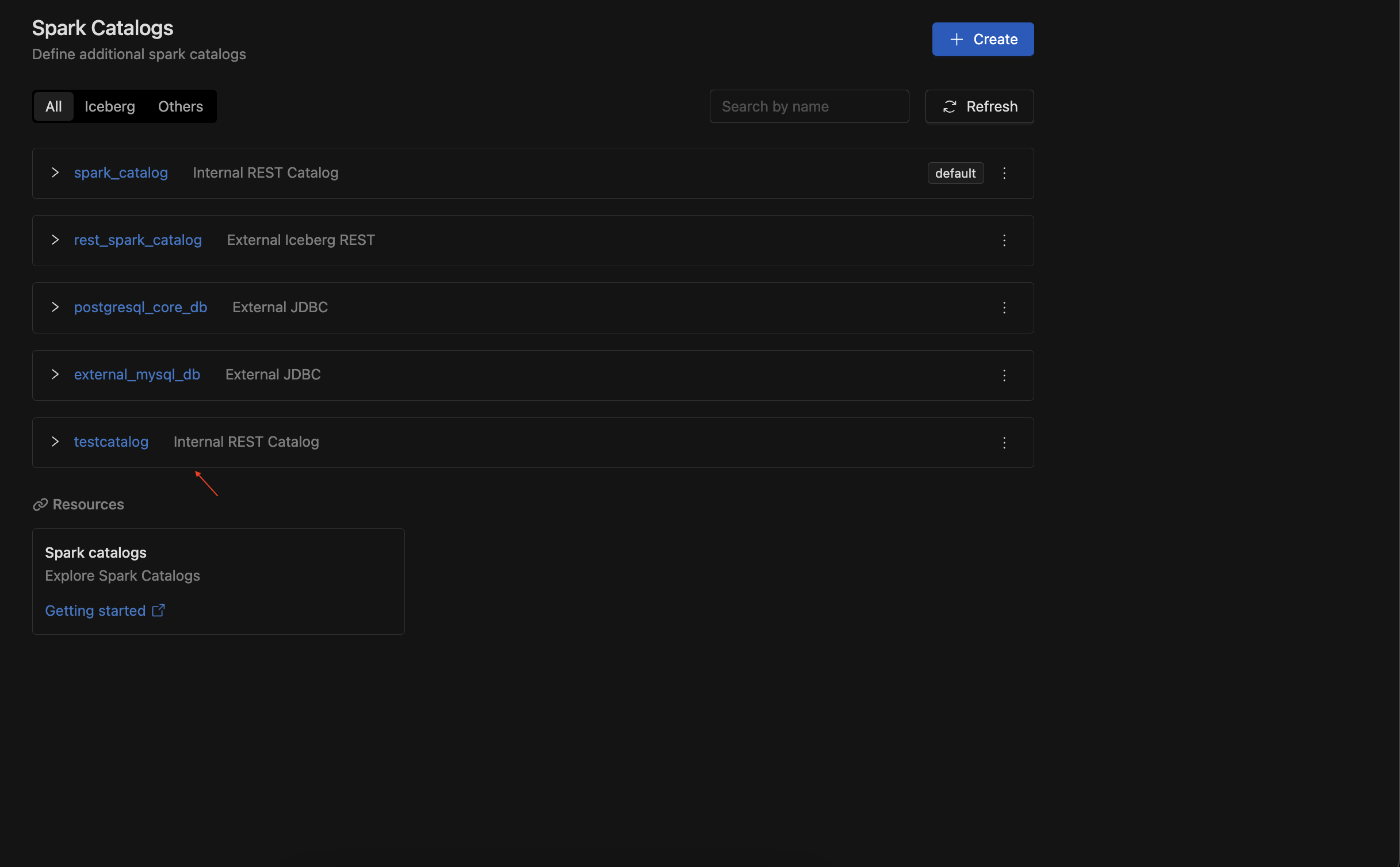Click the three-dot menu for external_mysql_db
Image resolution: width=1400 pixels, height=867 pixels.
(1004, 374)
